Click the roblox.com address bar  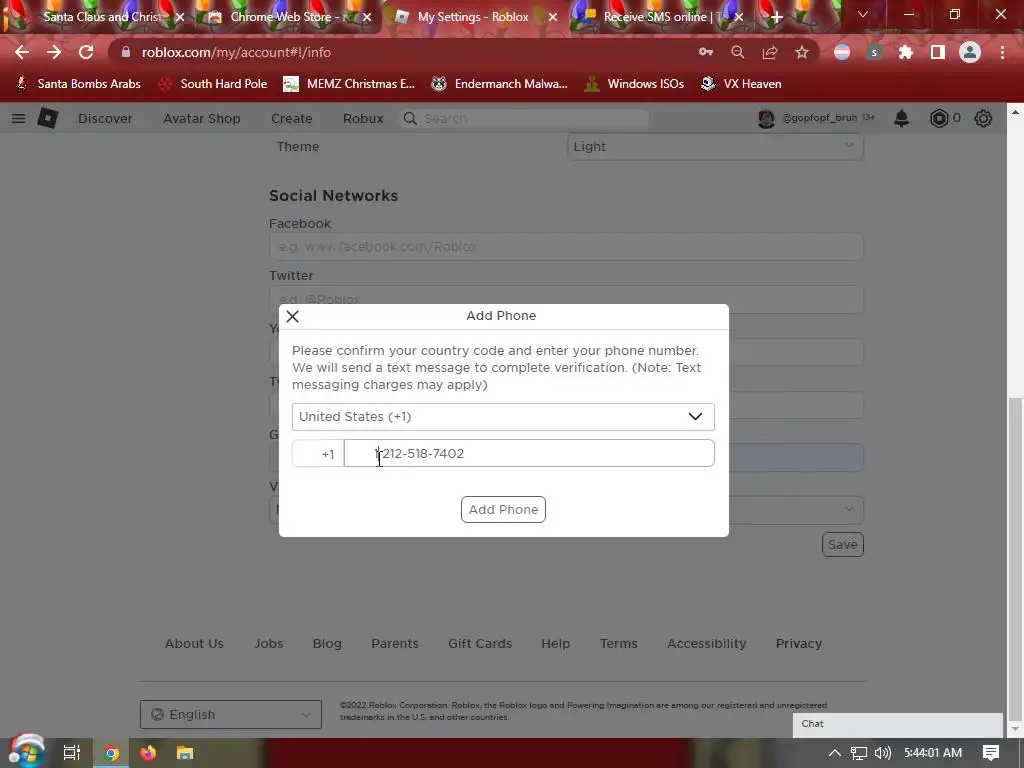(x=405, y=52)
